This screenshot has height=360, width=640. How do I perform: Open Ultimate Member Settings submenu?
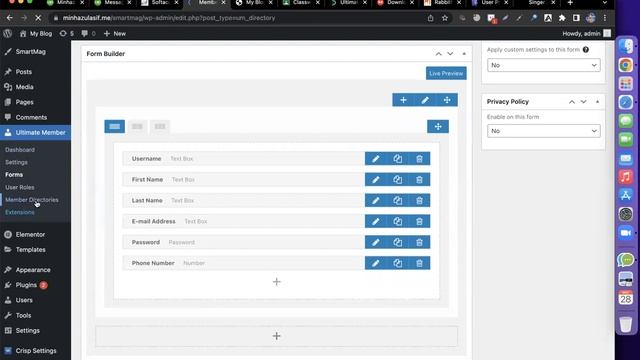coord(16,162)
